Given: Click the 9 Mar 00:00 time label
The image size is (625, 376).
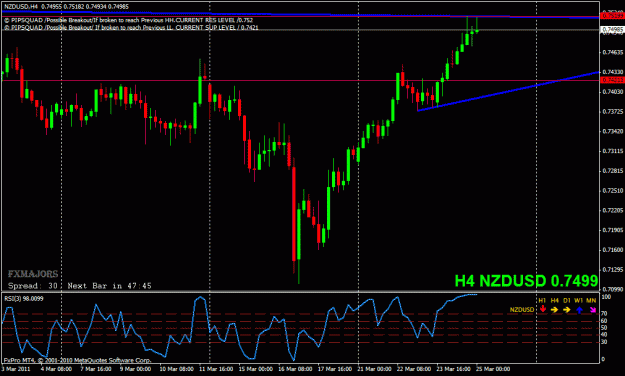Looking at the screenshot, I should (x=135, y=369).
